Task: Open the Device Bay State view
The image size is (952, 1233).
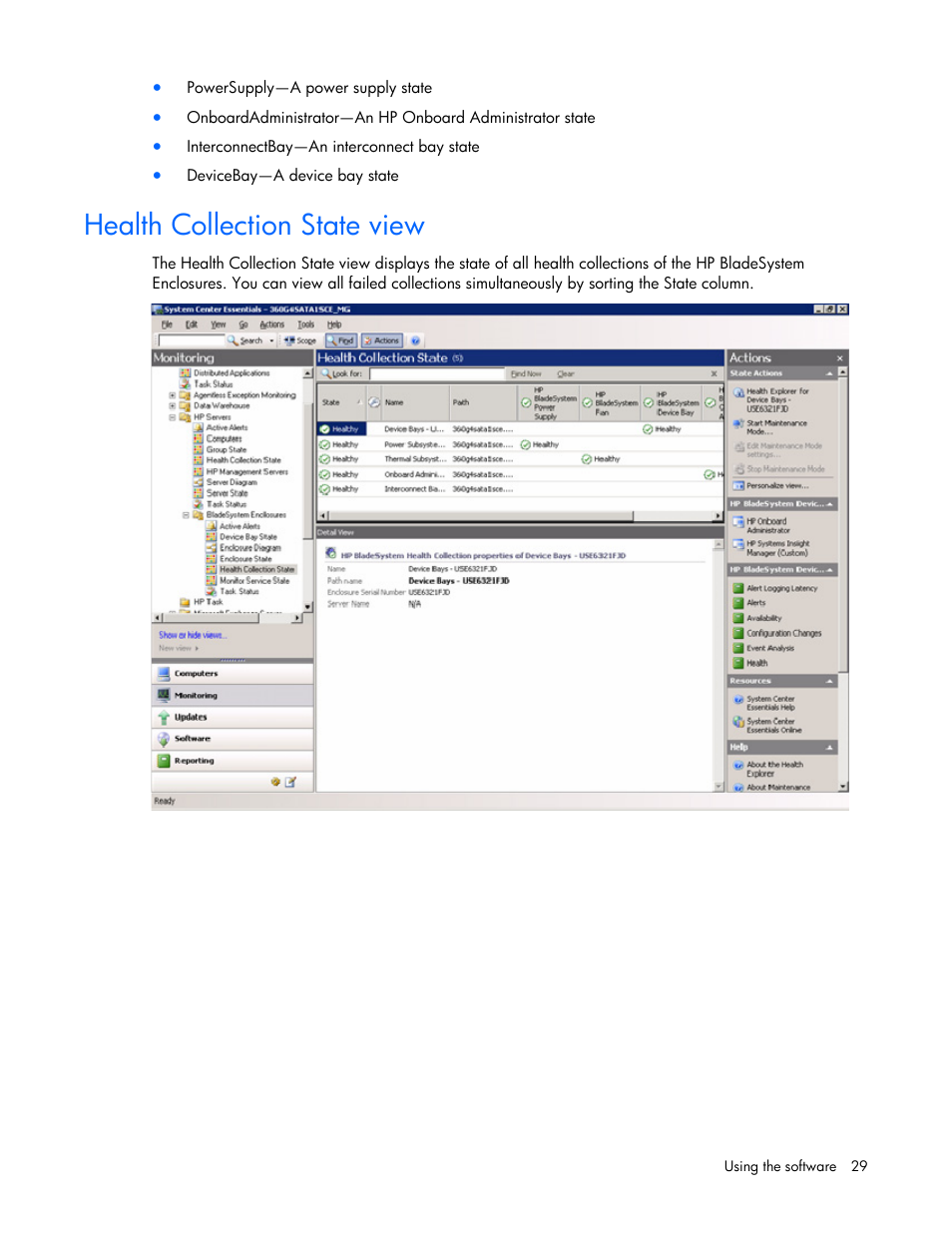Action: click(247, 537)
